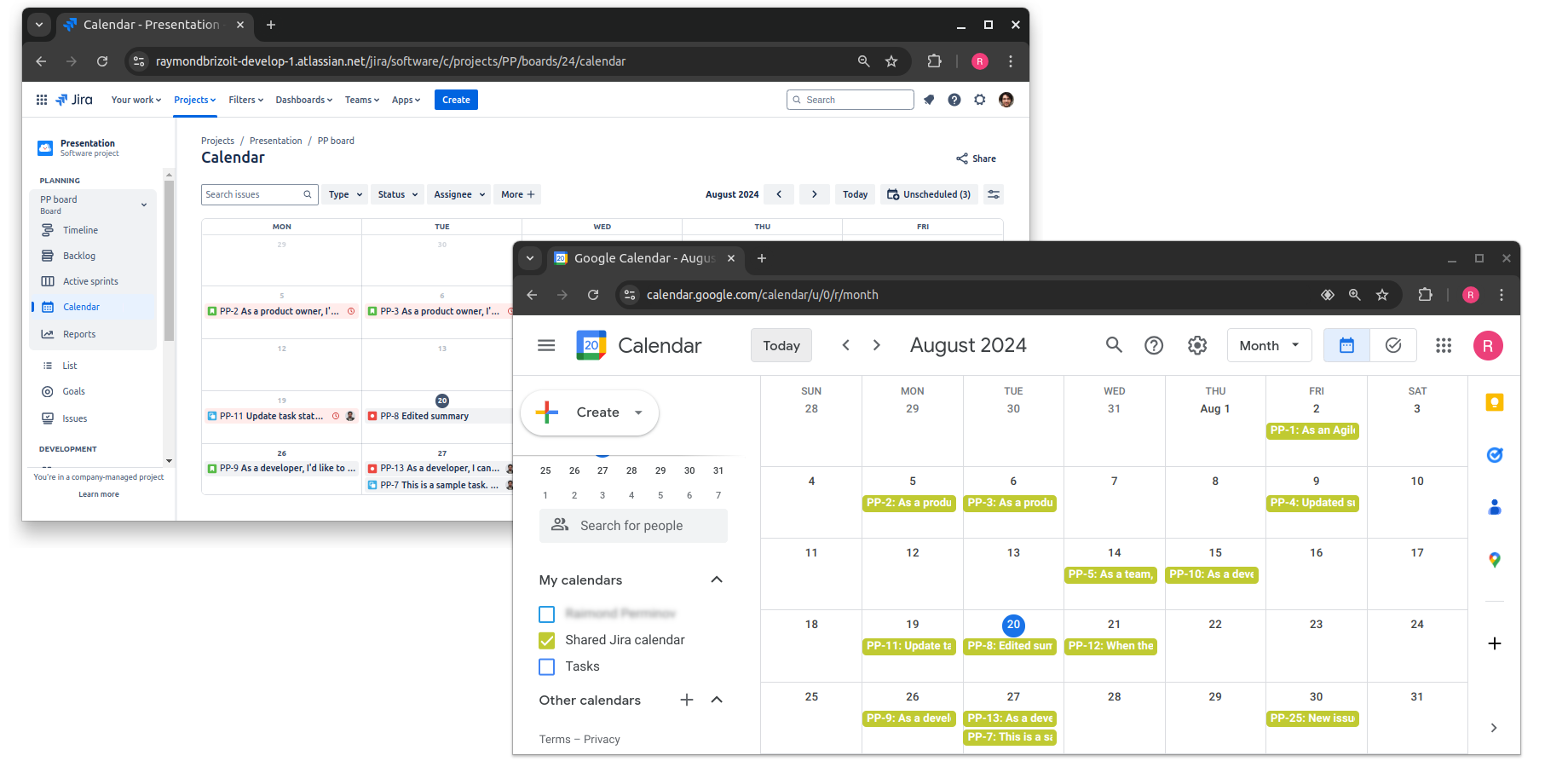Open Unscheduled (3) panel in Jira
This screenshot has width=1568, height=767.
[929, 194]
